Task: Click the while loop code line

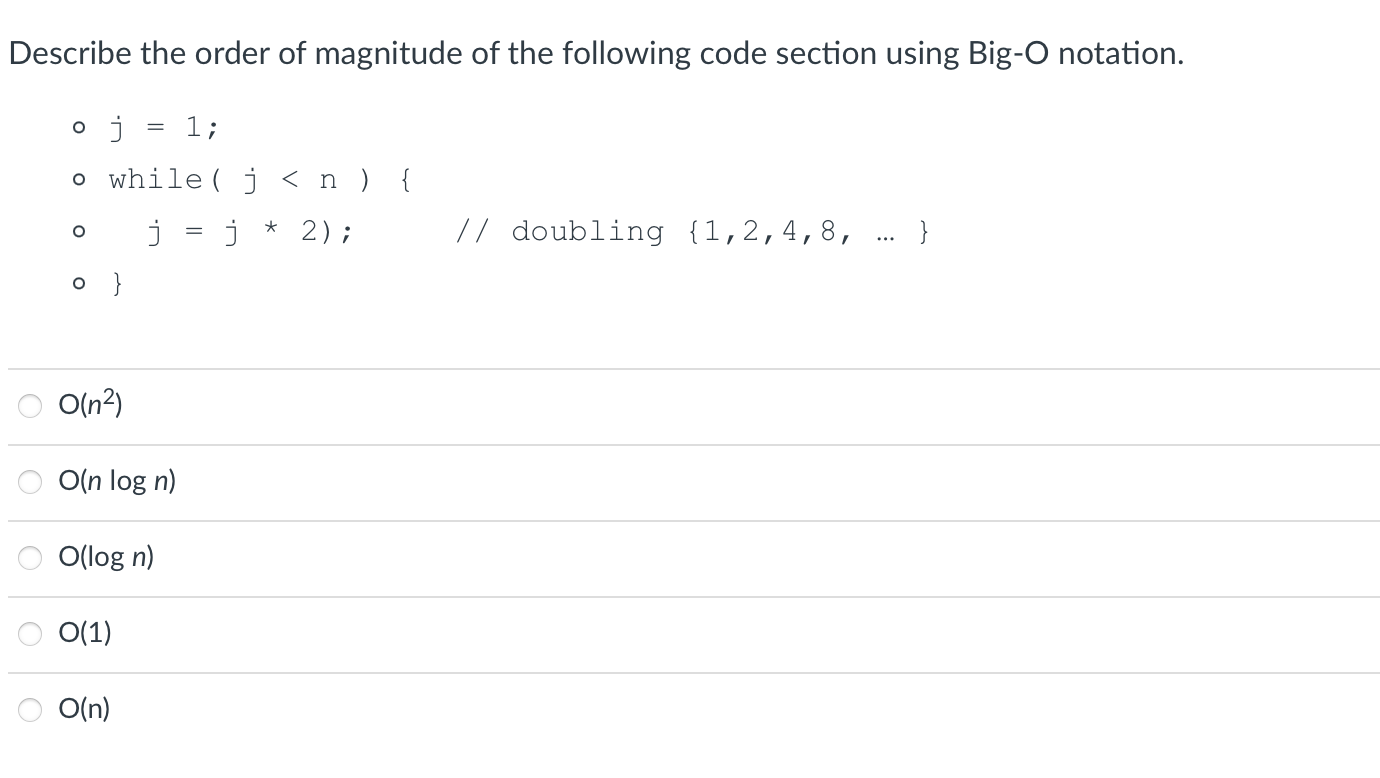Action: (x=258, y=179)
